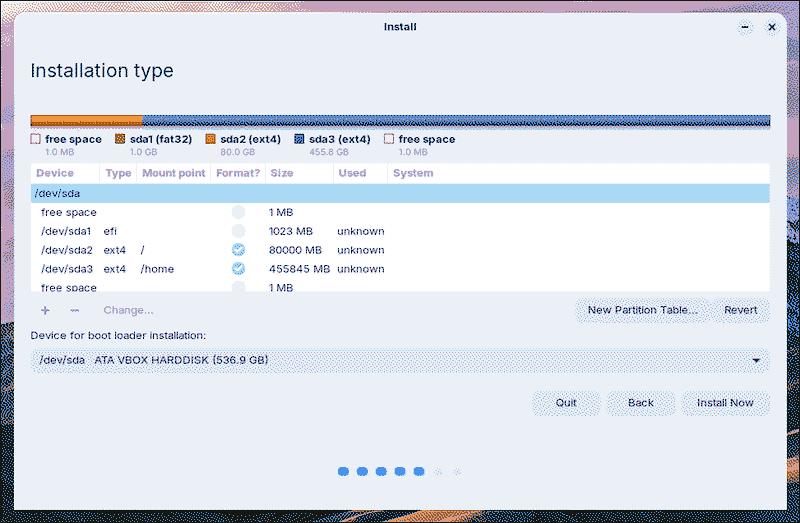This screenshot has width=800, height=523.
Task: Click the Format? column header
Action: click(x=238, y=173)
